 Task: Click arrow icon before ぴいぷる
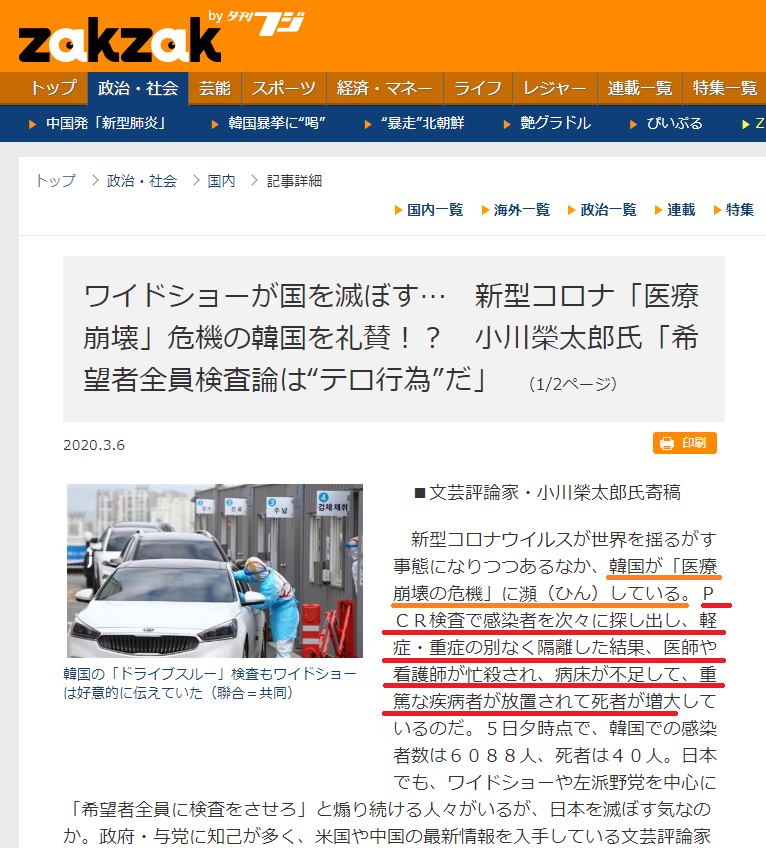click(x=633, y=124)
